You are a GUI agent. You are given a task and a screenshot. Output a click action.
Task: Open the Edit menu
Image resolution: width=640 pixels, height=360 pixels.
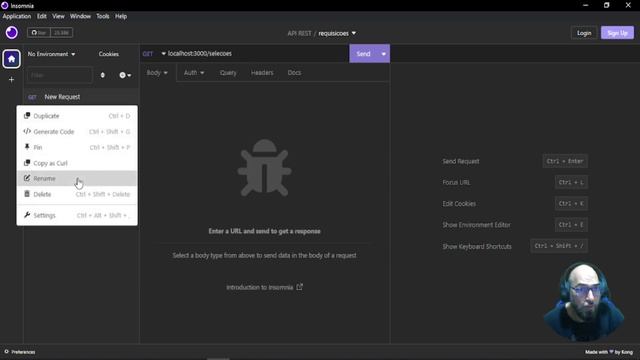point(42,16)
